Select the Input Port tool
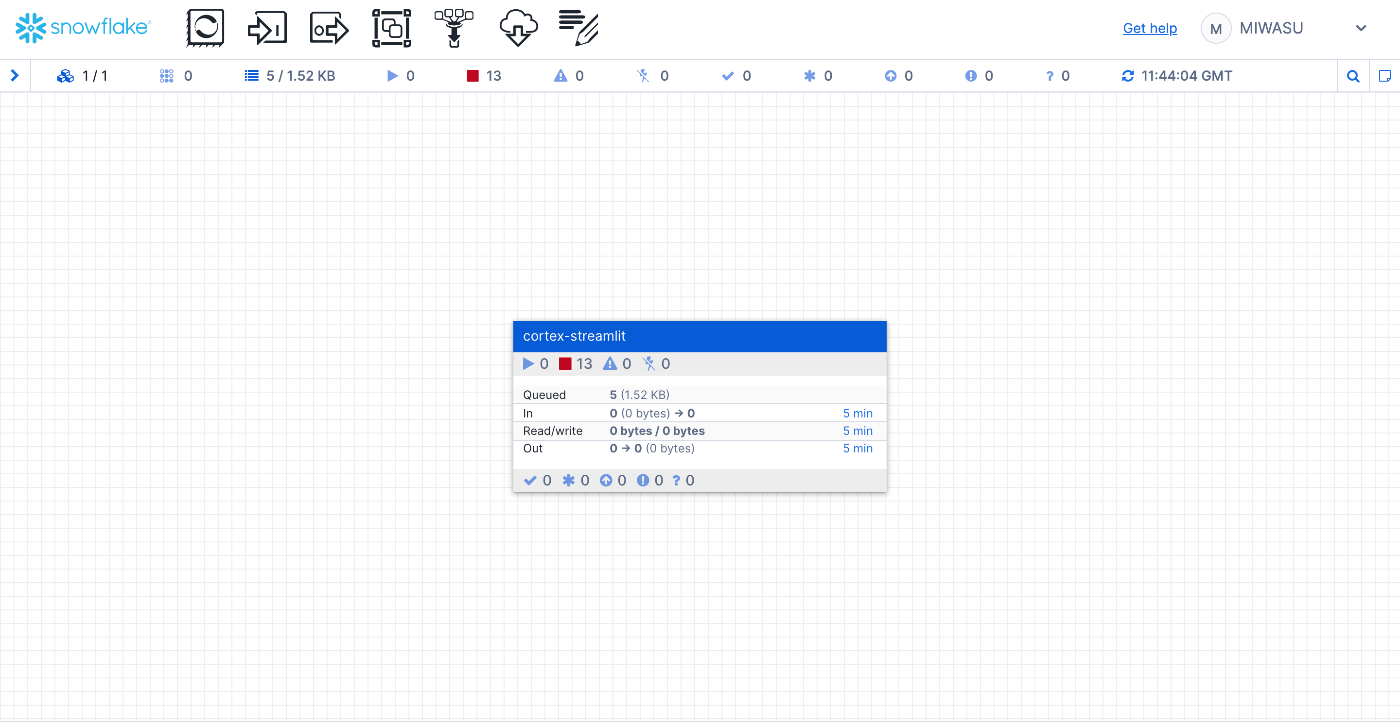Screen dimensions: 1400x727 [x=267, y=28]
